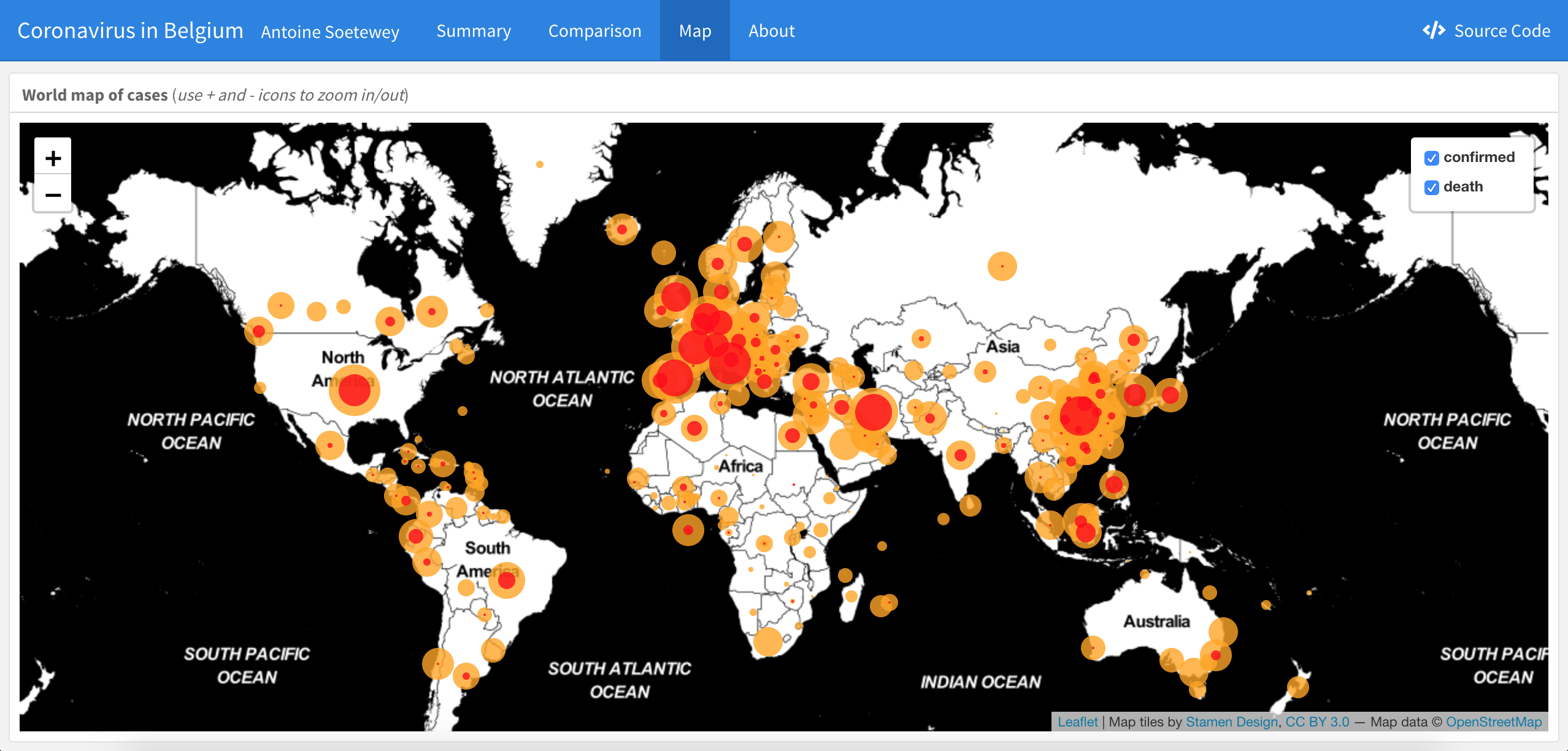Zoom out using the minus icon on the map

coord(53,194)
